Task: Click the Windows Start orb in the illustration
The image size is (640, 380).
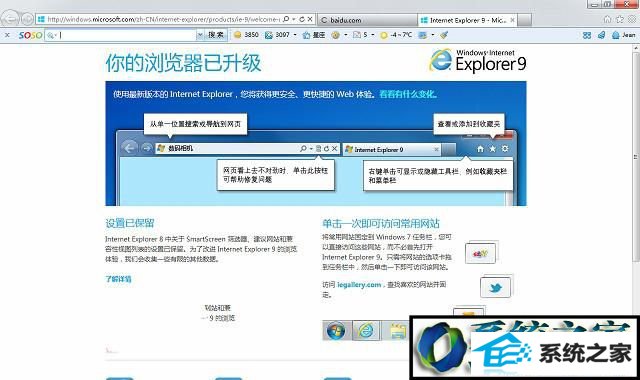Action: [336, 331]
